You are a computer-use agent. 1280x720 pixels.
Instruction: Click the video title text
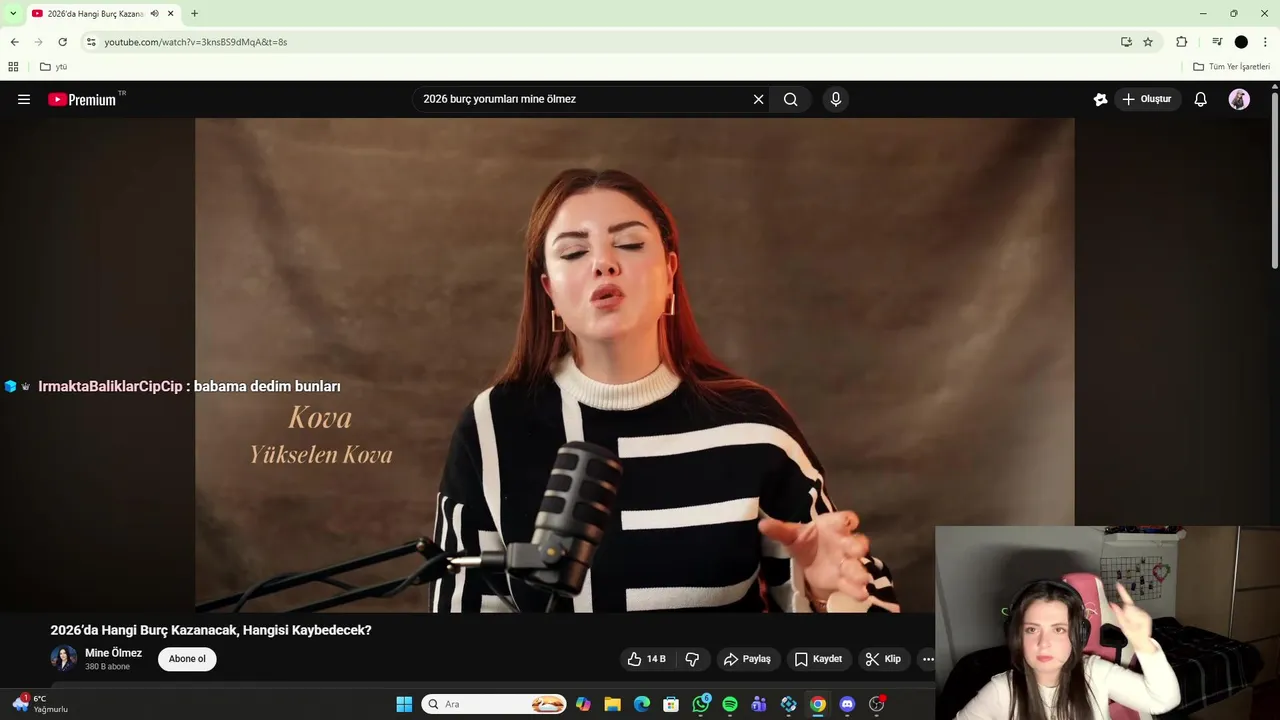(211, 630)
